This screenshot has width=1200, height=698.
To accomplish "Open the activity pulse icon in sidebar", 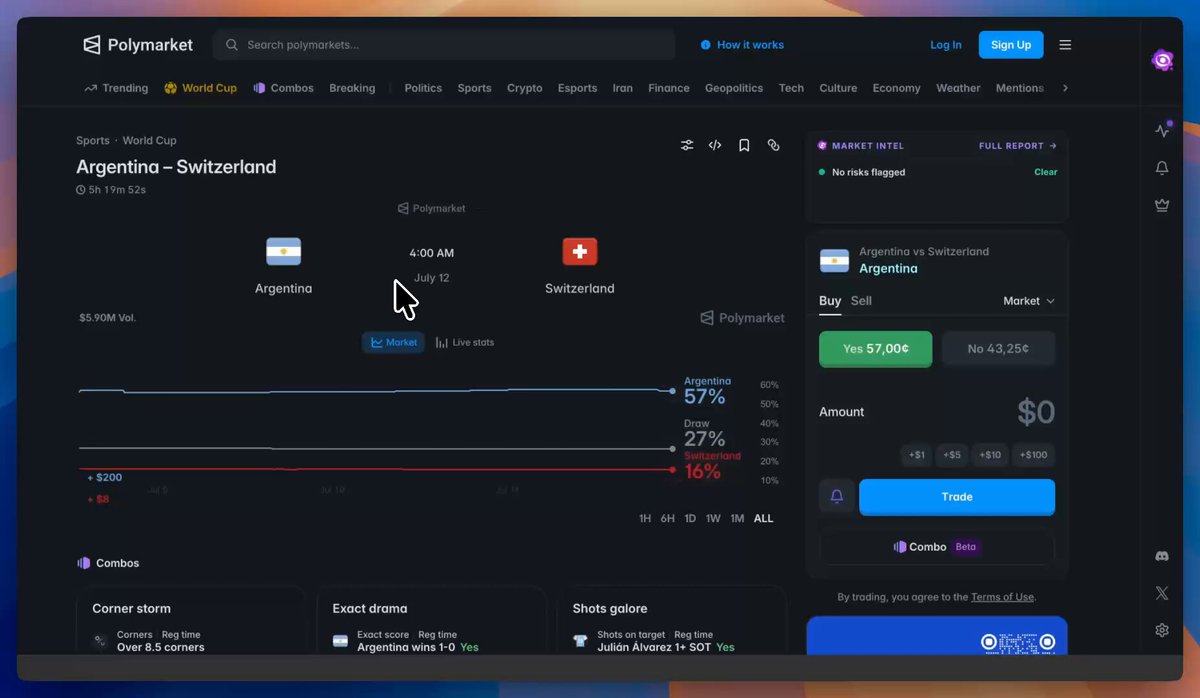I will click(1162, 130).
